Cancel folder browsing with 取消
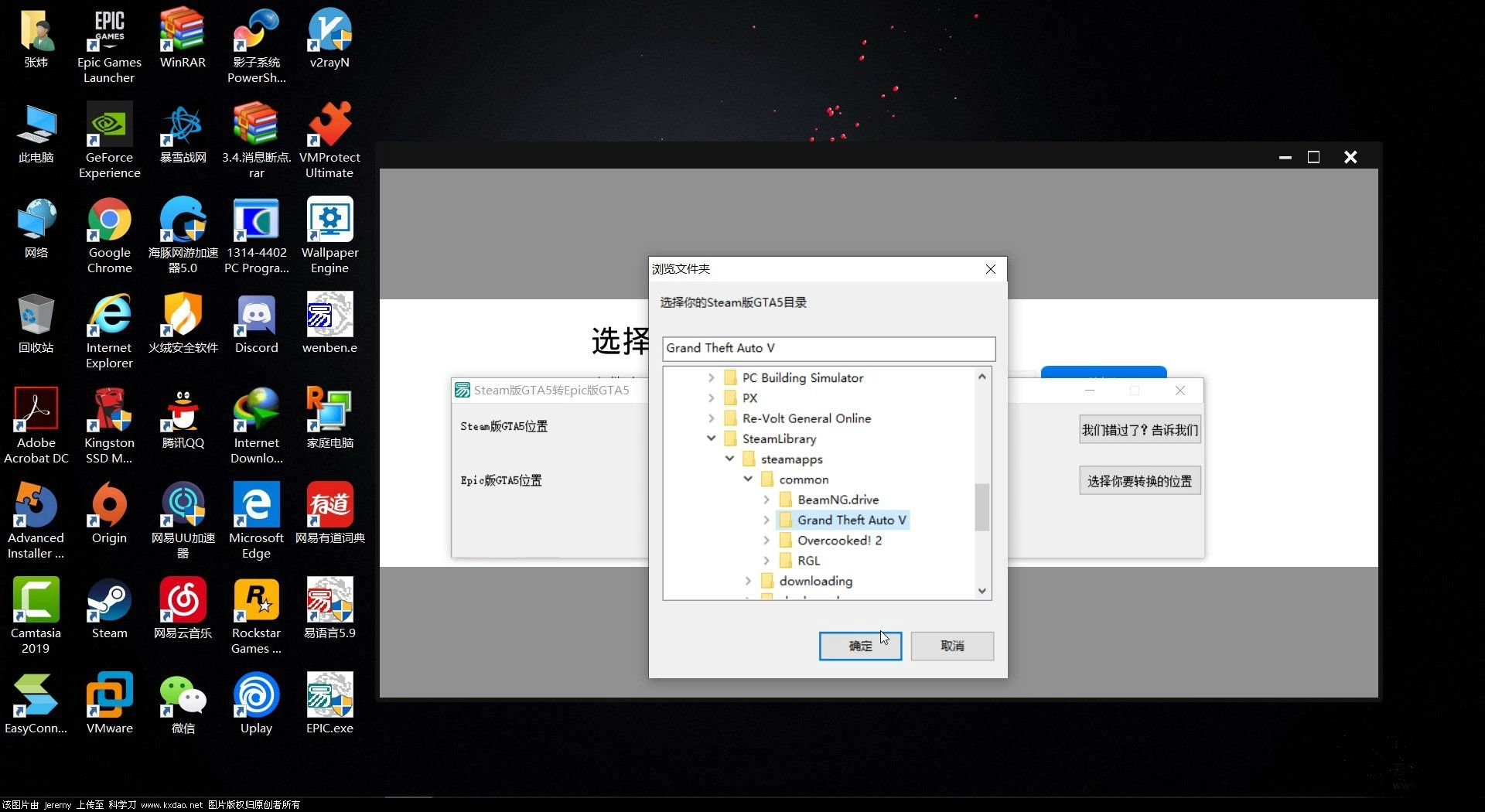This screenshot has height=812, width=1485. tap(952, 646)
